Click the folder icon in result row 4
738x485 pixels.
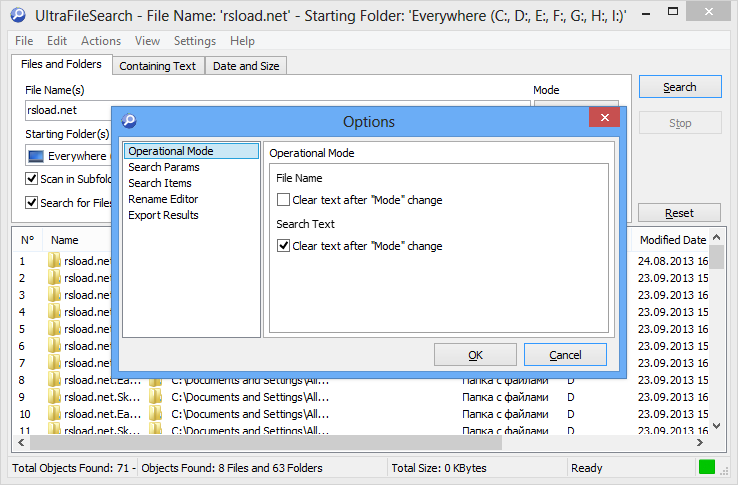point(55,311)
